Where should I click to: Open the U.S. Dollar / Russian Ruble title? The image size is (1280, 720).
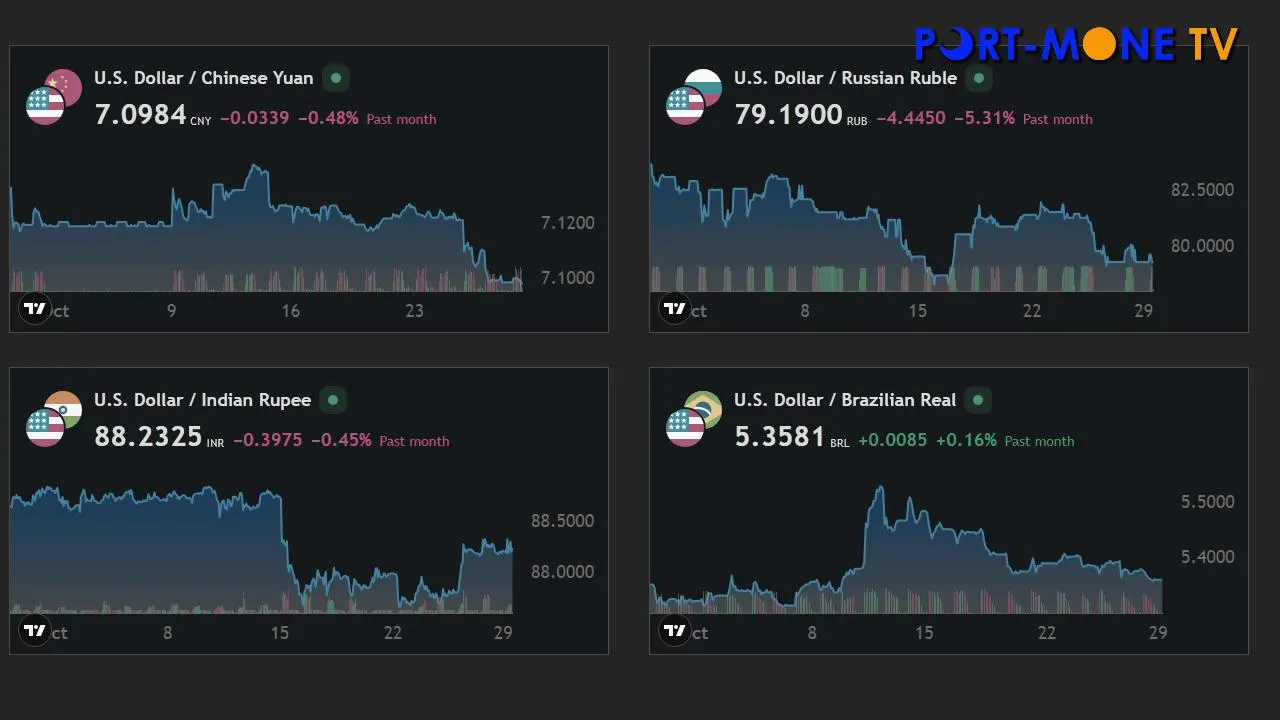coord(845,78)
